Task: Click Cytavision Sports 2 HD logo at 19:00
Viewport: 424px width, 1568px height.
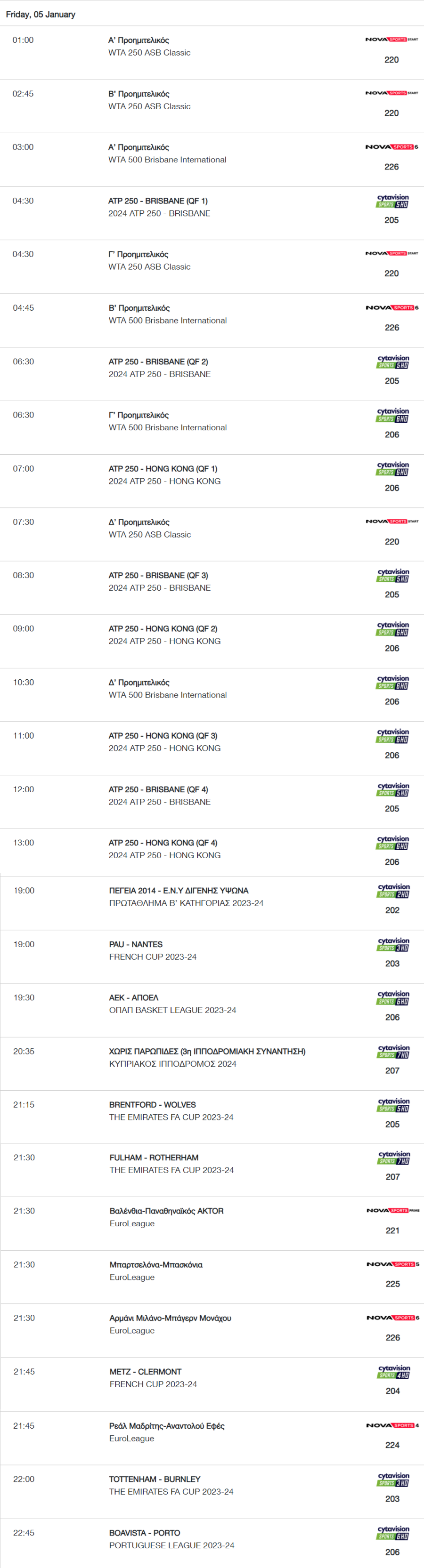Action: coord(393,891)
